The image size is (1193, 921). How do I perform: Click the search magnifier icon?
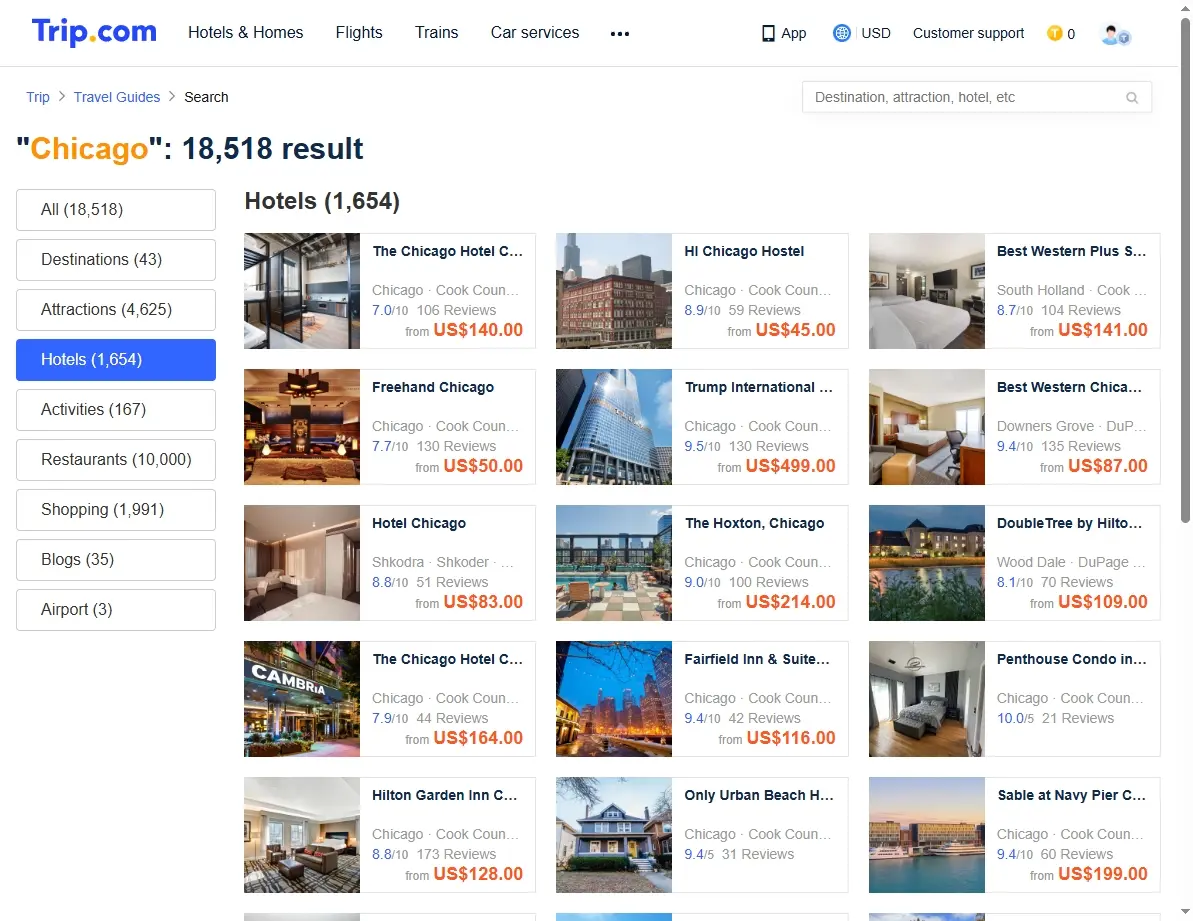(1132, 97)
